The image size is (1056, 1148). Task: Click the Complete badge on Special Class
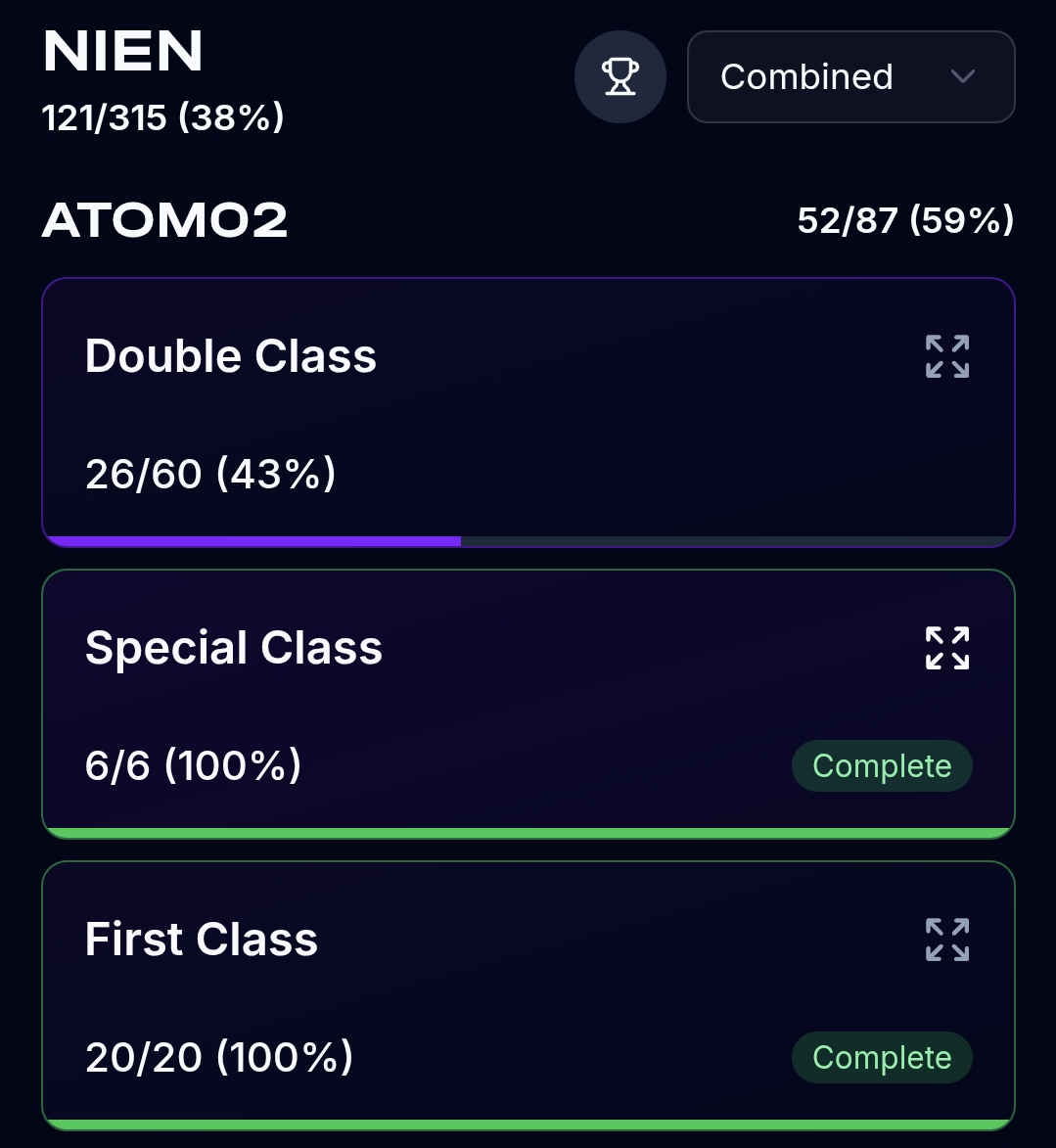click(882, 766)
